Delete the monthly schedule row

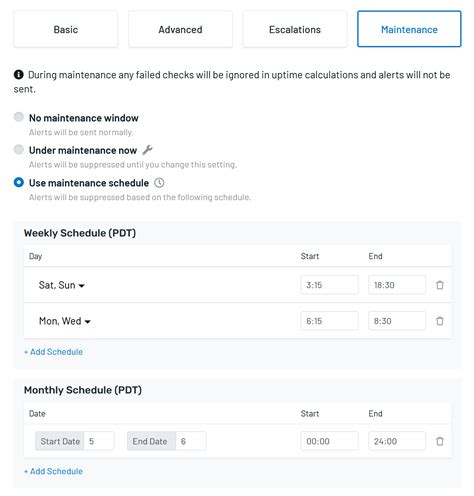click(x=440, y=441)
